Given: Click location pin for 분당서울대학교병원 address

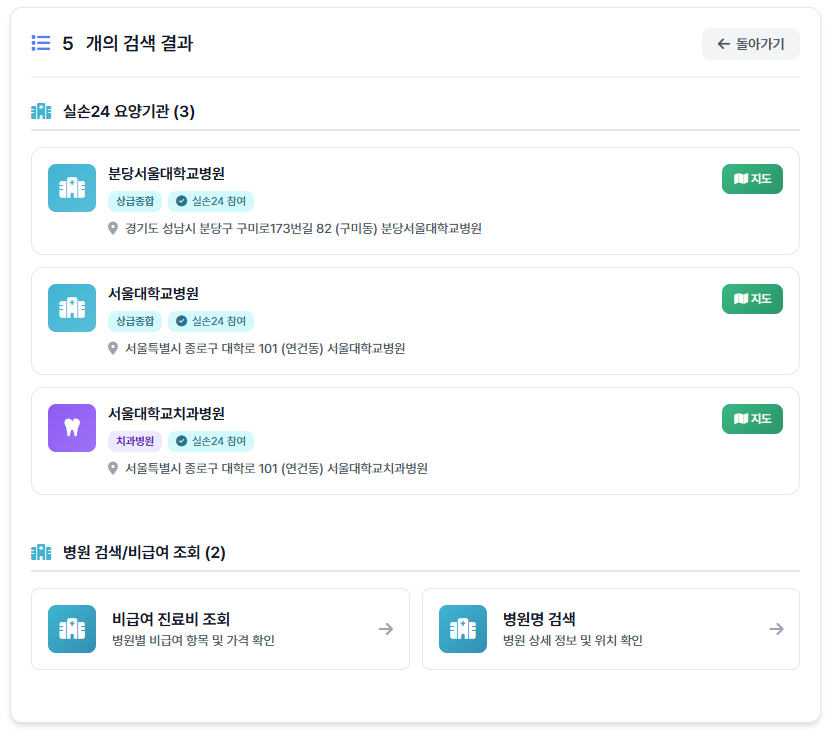Looking at the screenshot, I should [x=113, y=228].
